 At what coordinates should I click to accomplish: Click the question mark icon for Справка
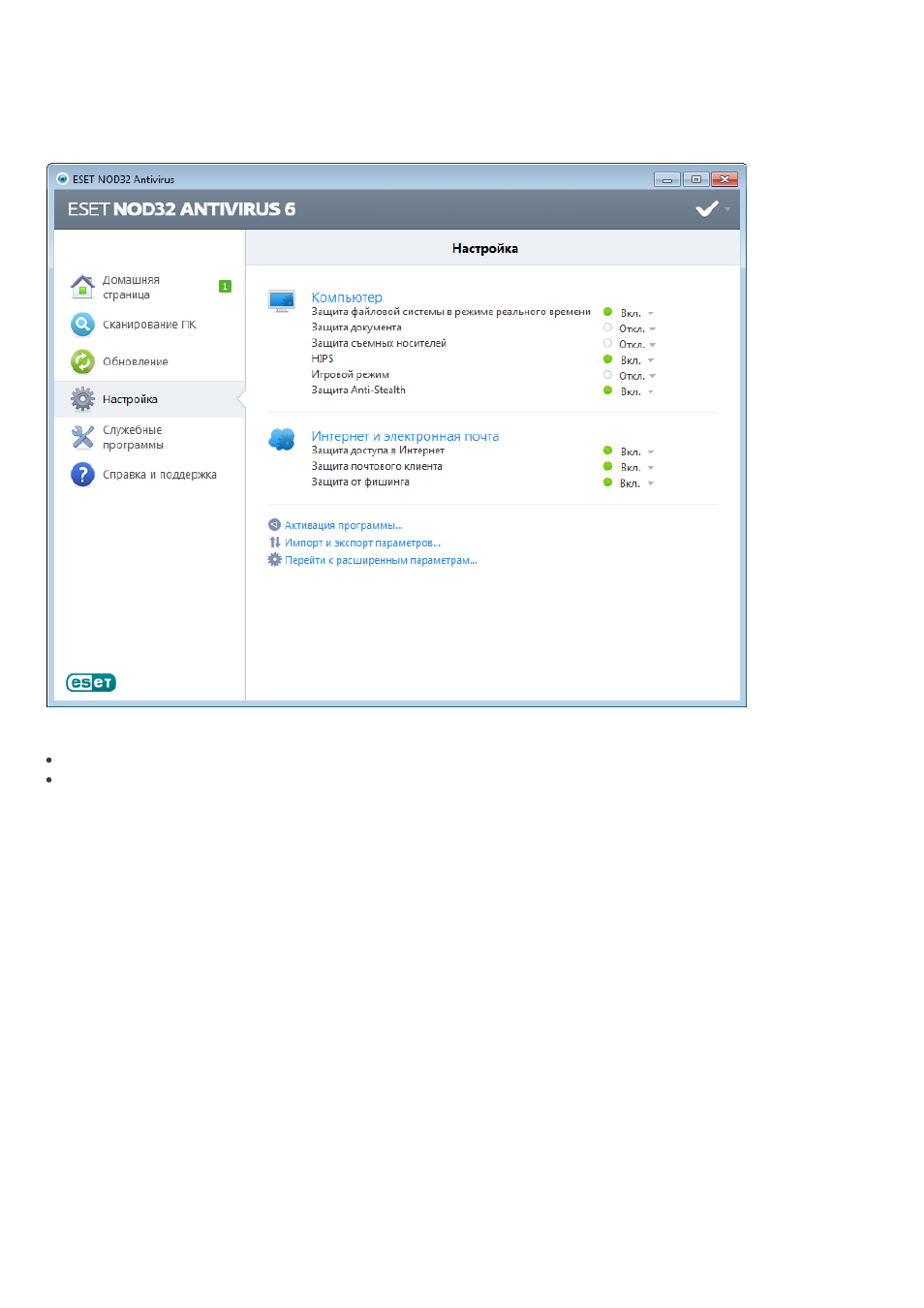tap(82, 475)
